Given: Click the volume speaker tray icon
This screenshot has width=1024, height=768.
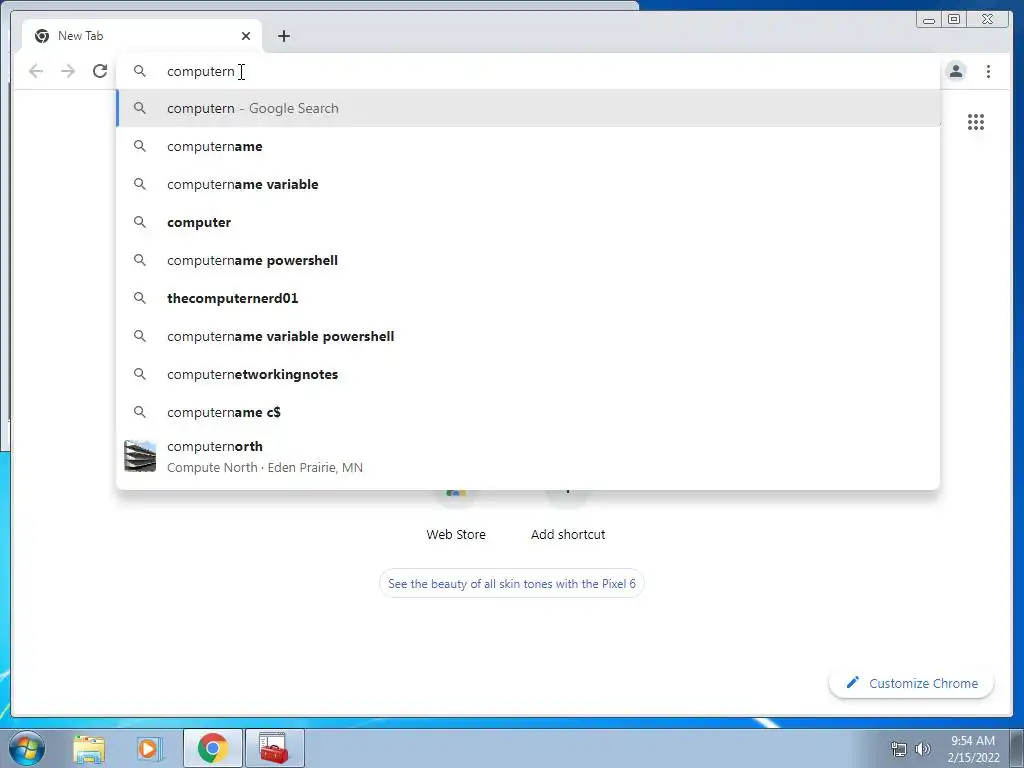Looking at the screenshot, I should coord(922,749).
